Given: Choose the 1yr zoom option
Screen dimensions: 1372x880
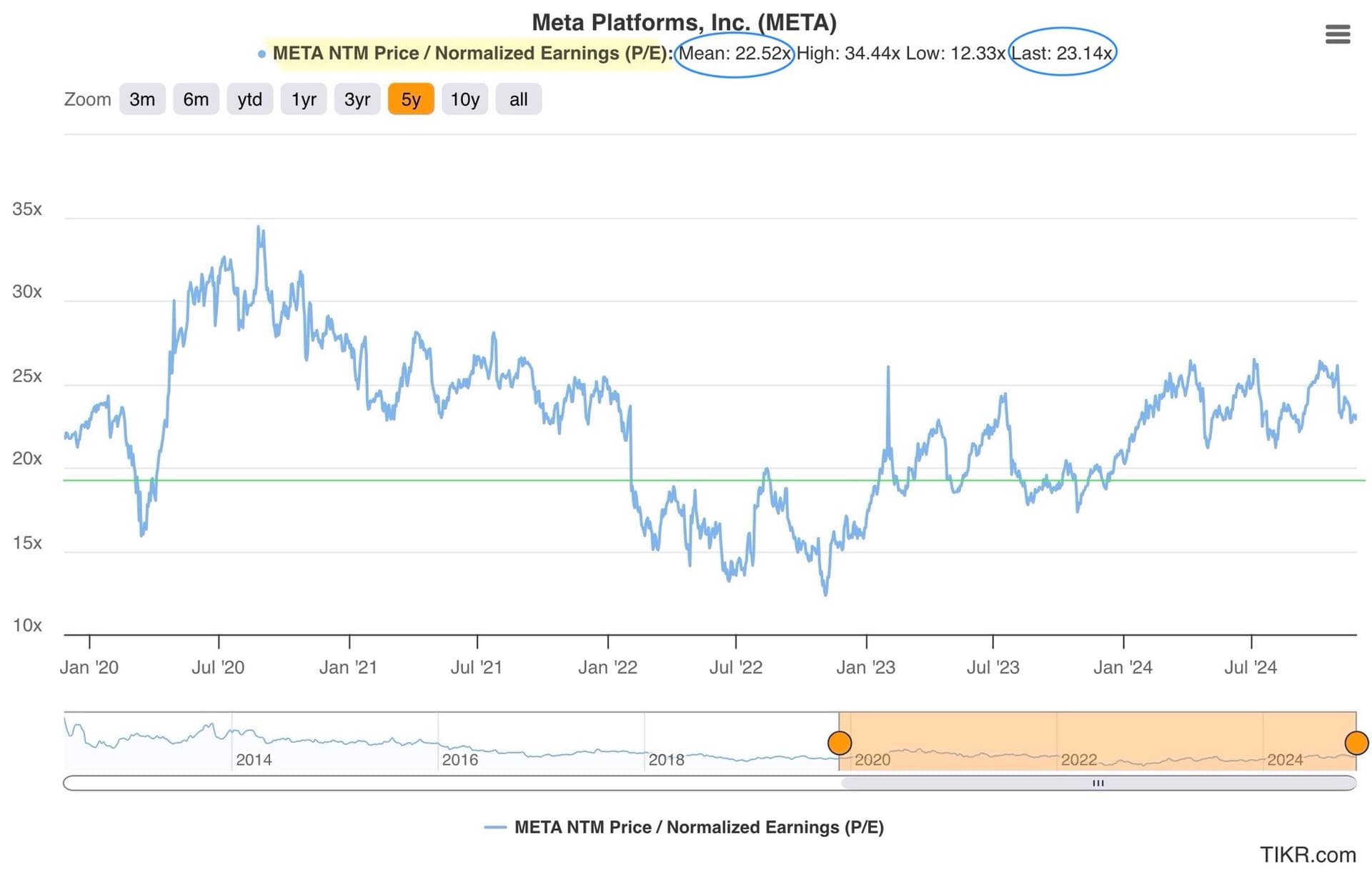Looking at the screenshot, I should pyautogui.click(x=304, y=99).
